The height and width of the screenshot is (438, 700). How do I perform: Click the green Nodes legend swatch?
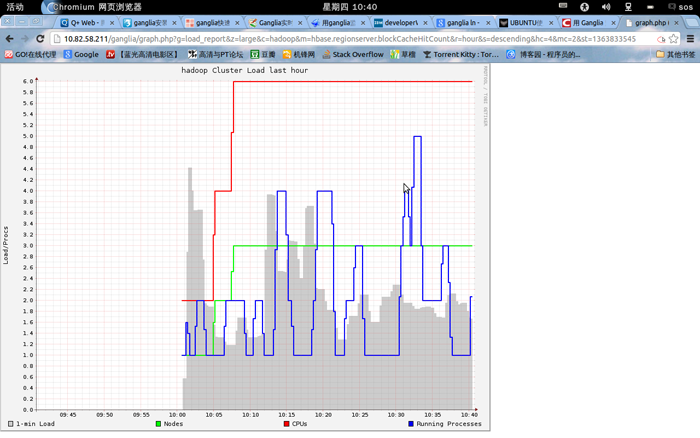pyautogui.click(x=158, y=424)
